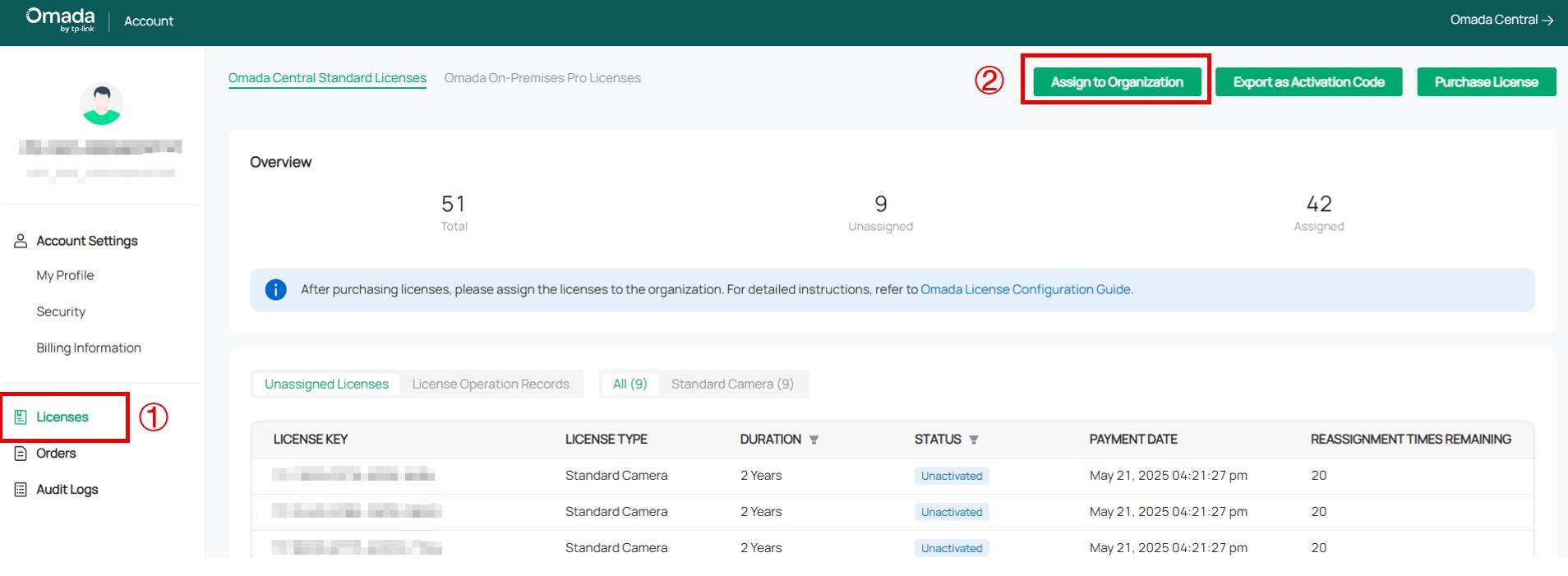Click the Purchase License button
The height and width of the screenshot is (576, 1568).
coord(1486,82)
